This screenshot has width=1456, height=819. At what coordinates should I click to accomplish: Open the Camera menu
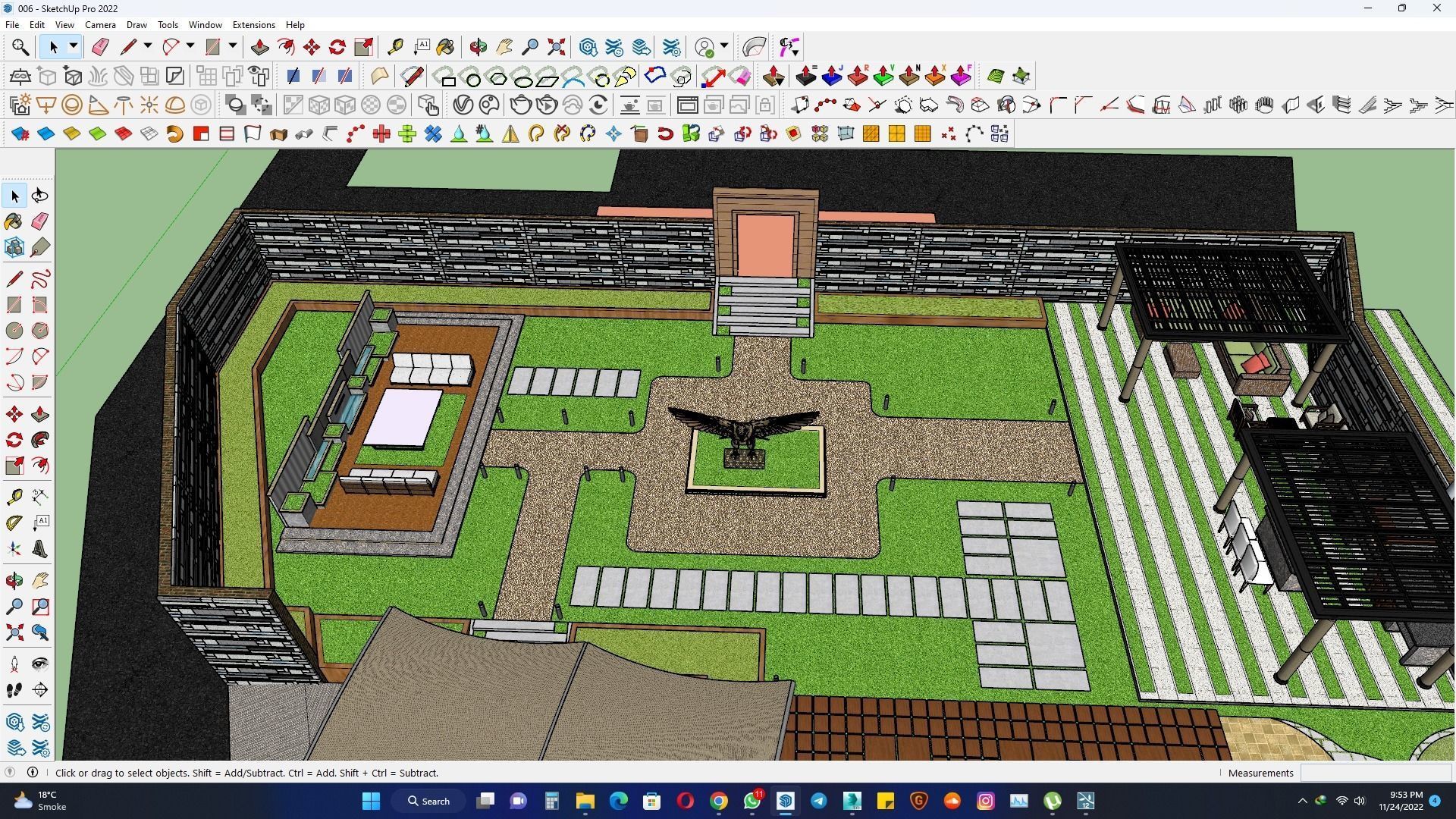[x=100, y=25]
